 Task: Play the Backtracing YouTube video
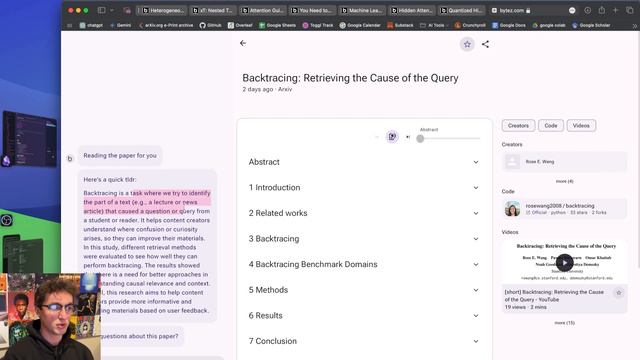565,263
